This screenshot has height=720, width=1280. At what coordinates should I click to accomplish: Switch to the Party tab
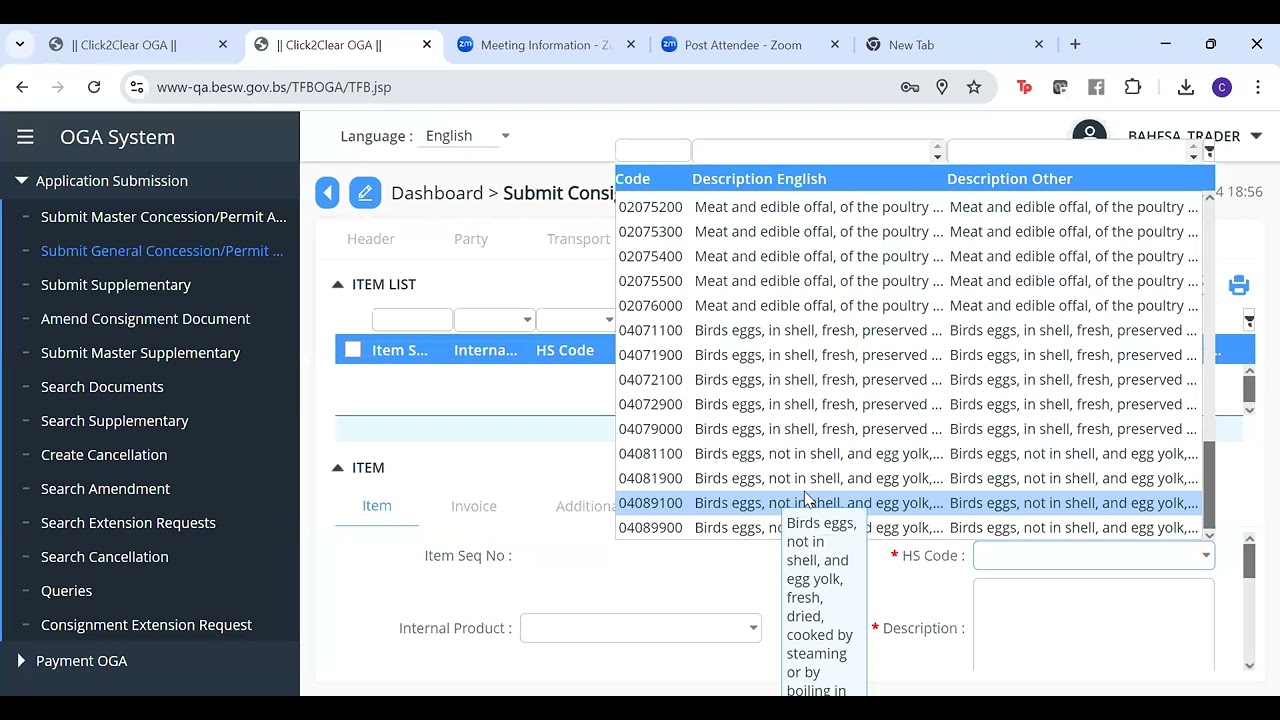click(x=471, y=239)
